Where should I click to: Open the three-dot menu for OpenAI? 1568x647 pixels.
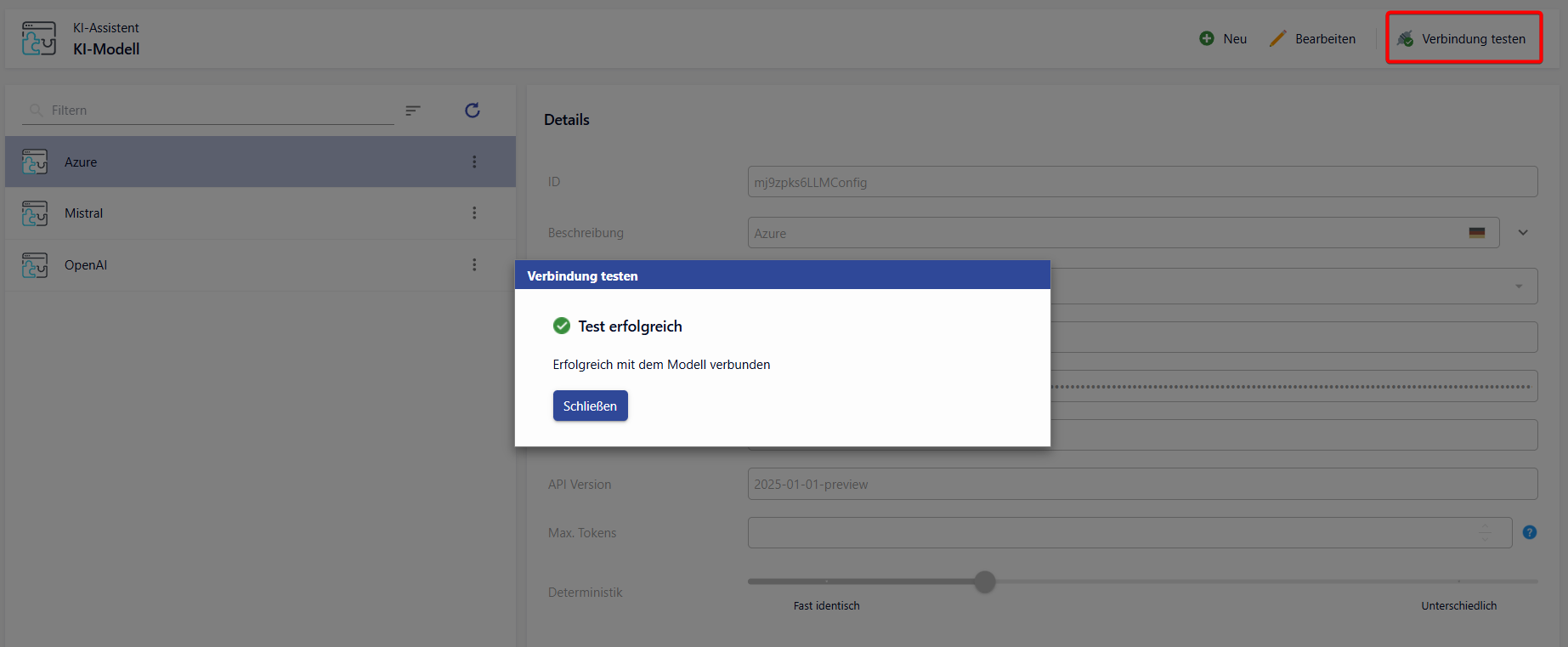(x=474, y=265)
